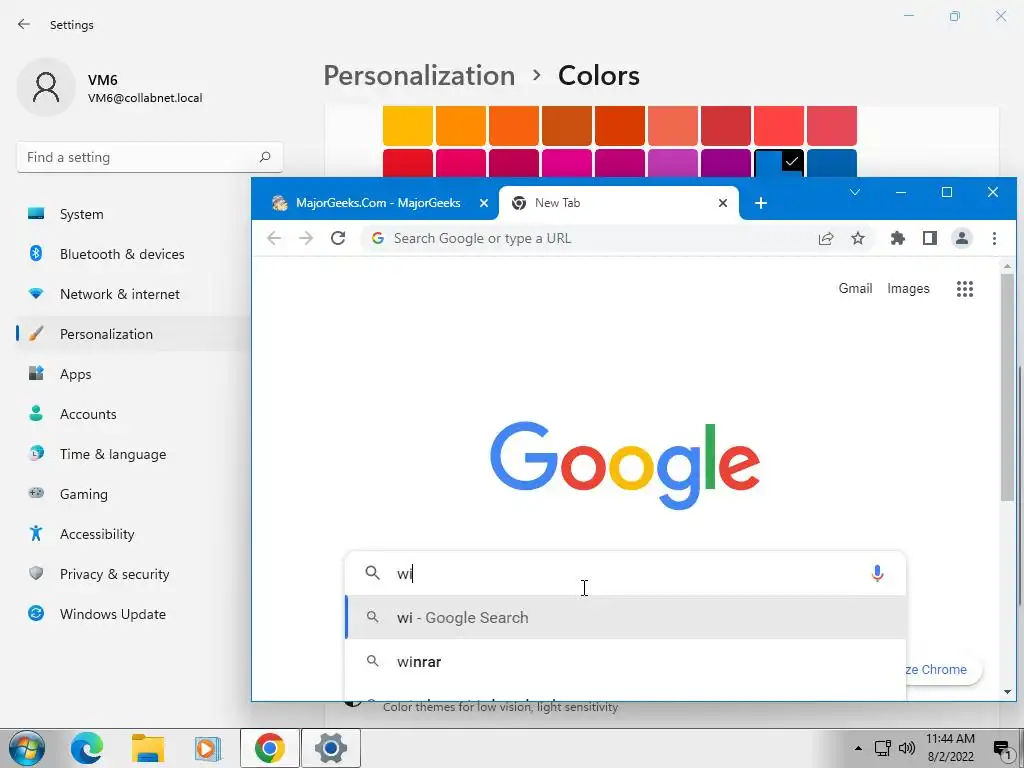This screenshot has width=1024, height=768.
Task: Click the Images link
Action: (908, 289)
